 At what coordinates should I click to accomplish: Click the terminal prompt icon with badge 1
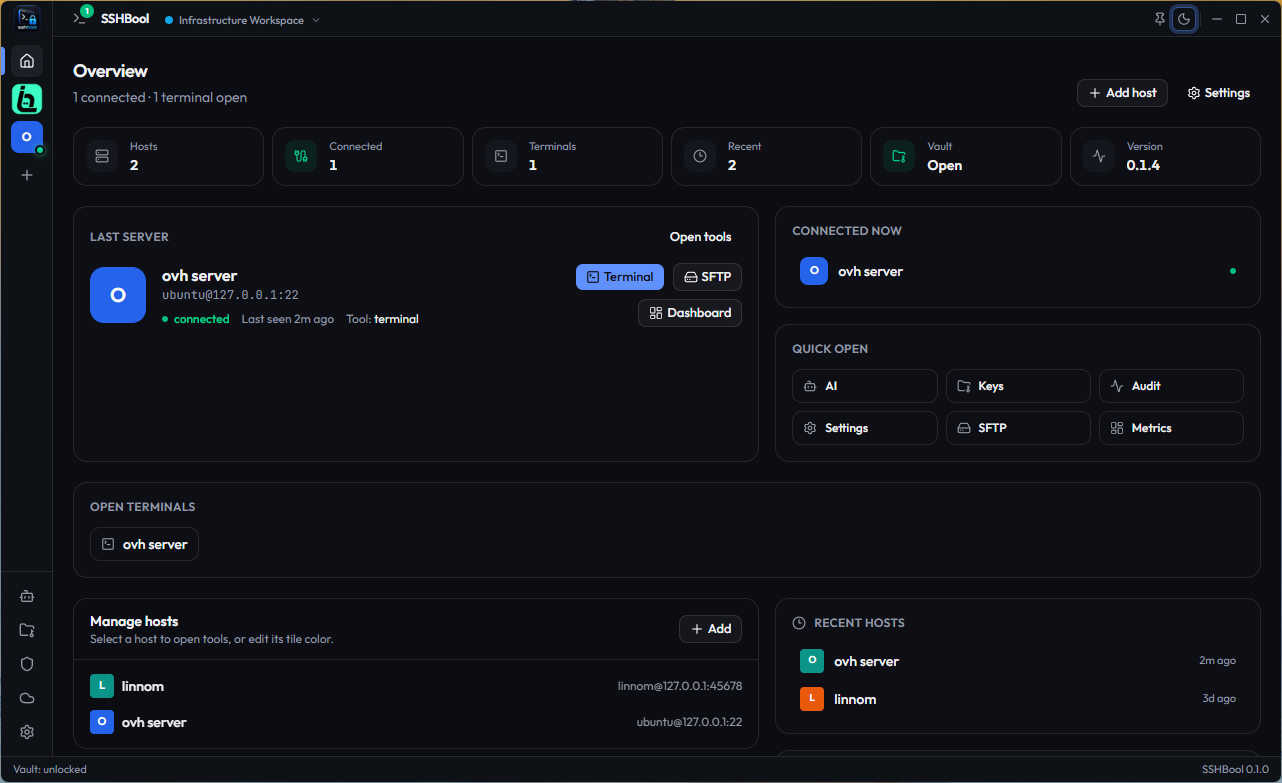tap(81, 18)
